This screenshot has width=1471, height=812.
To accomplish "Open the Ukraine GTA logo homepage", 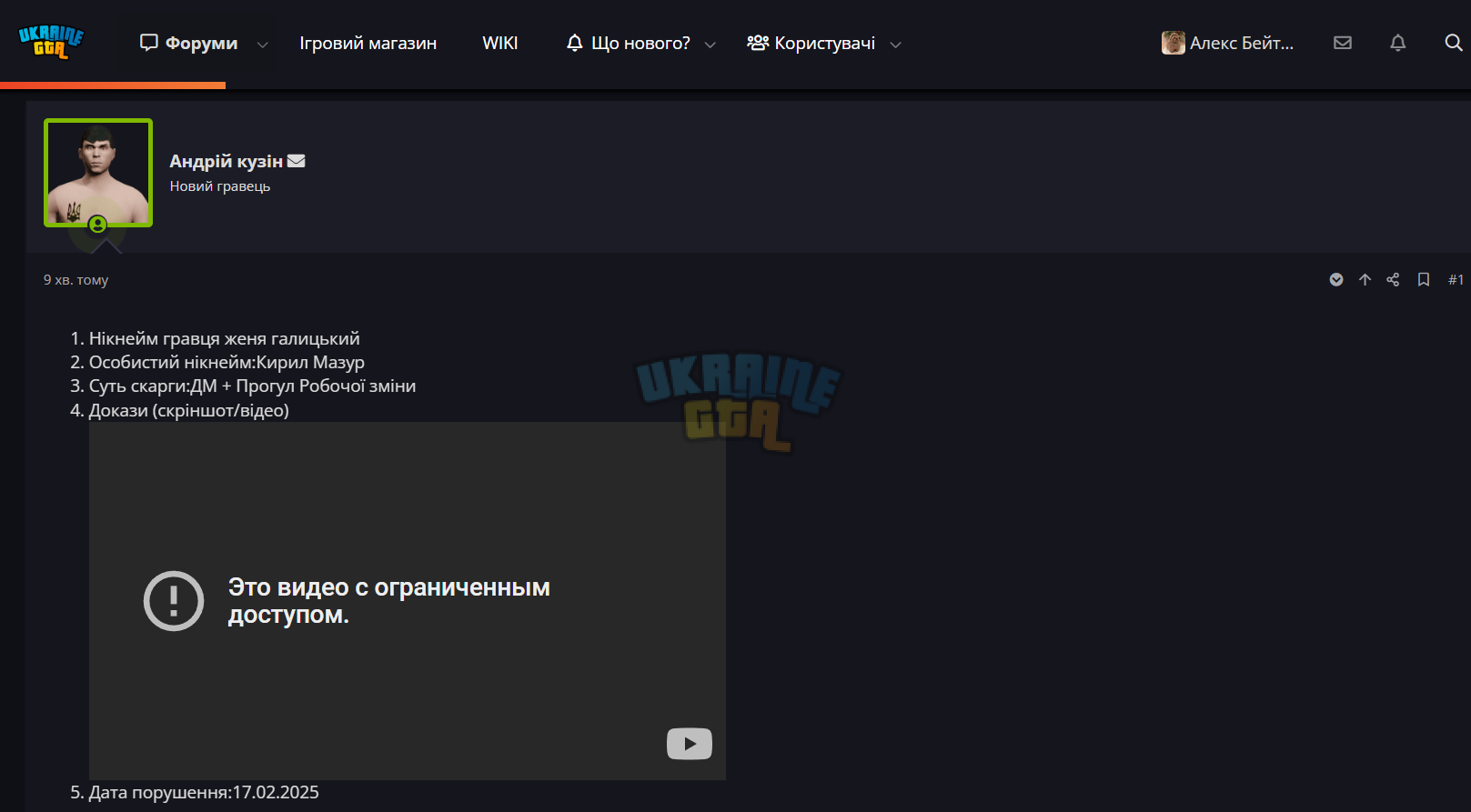I will tap(51, 42).
